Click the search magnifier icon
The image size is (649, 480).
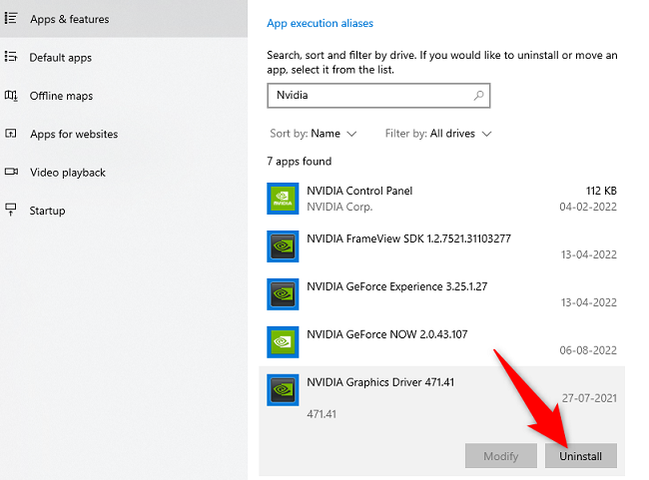pyautogui.click(x=479, y=96)
